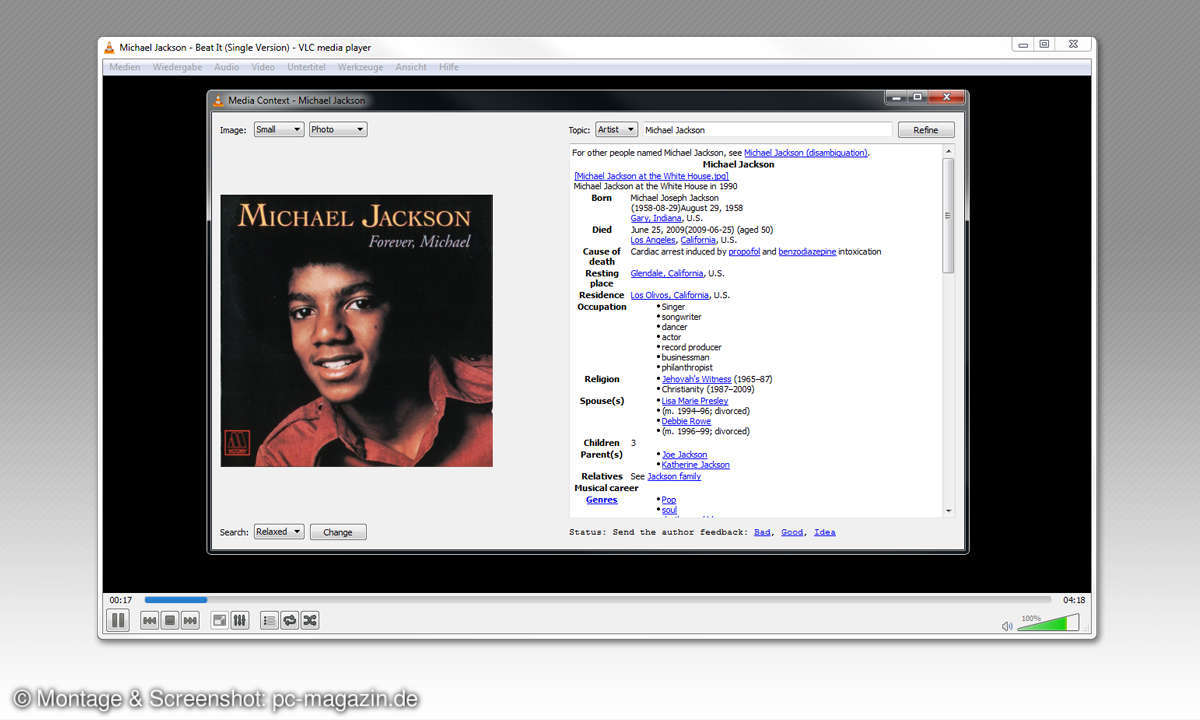Click the playback seek bar
Image resolution: width=1200 pixels, height=720 pixels.
tap(598, 600)
